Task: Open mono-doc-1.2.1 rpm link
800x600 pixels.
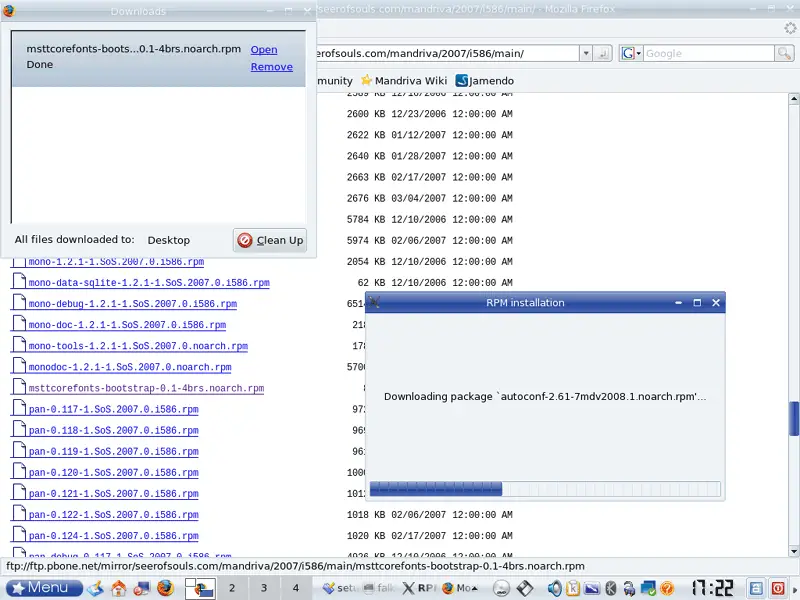Action: click(127, 325)
